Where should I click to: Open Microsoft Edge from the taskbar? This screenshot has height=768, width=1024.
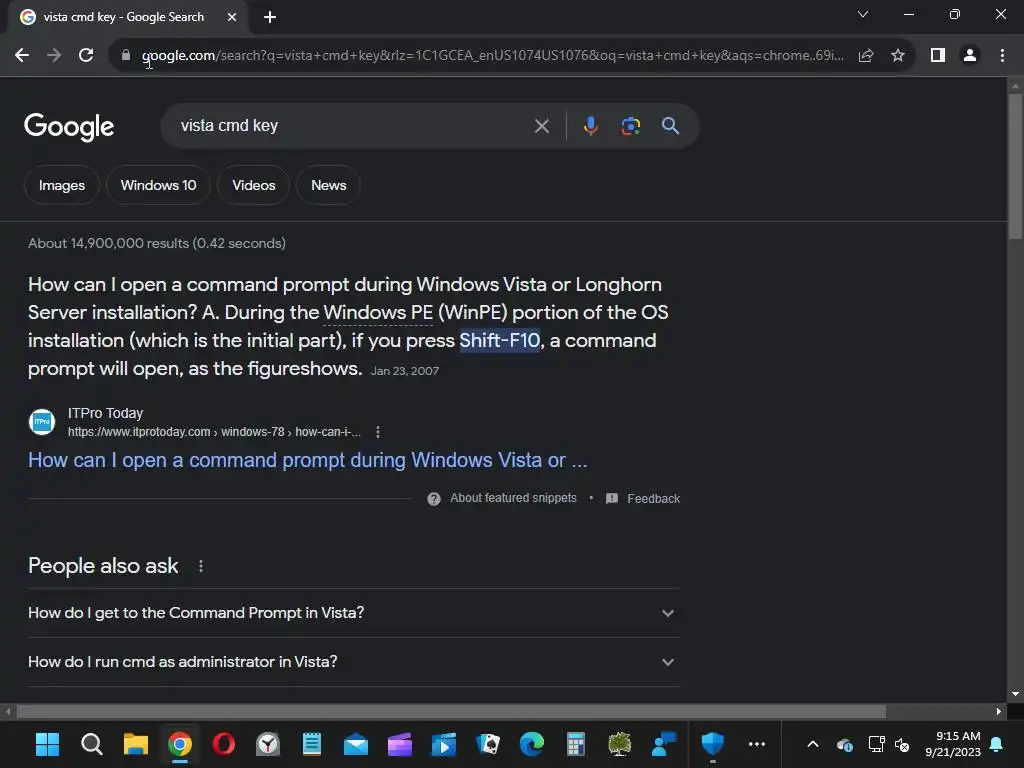point(532,744)
